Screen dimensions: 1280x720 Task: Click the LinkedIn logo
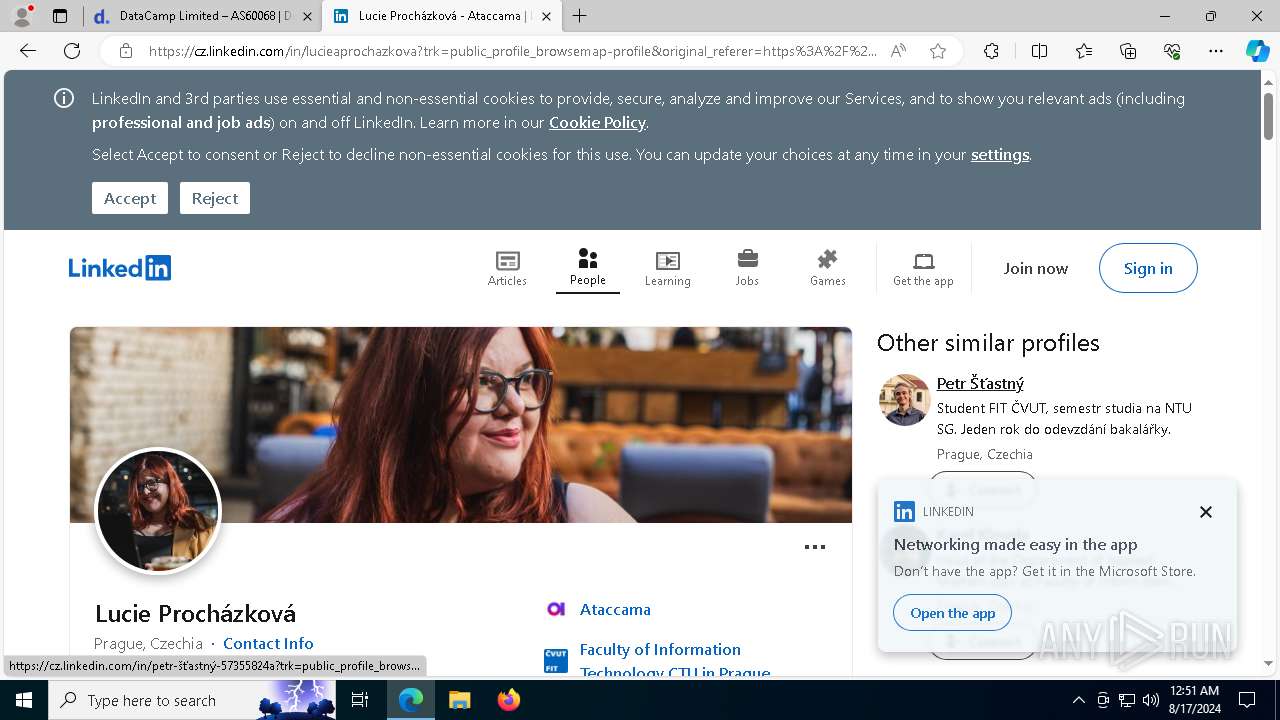[120, 268]
